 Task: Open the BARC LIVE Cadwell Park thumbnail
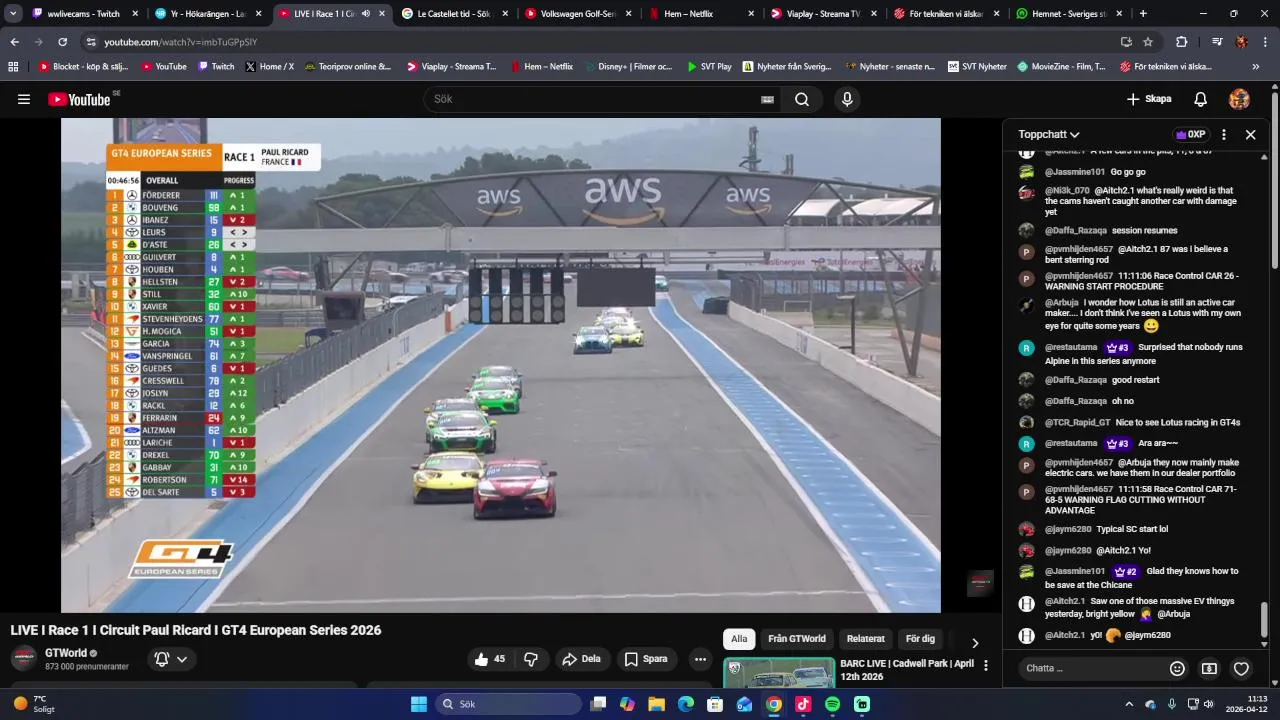tap(779, 673)
